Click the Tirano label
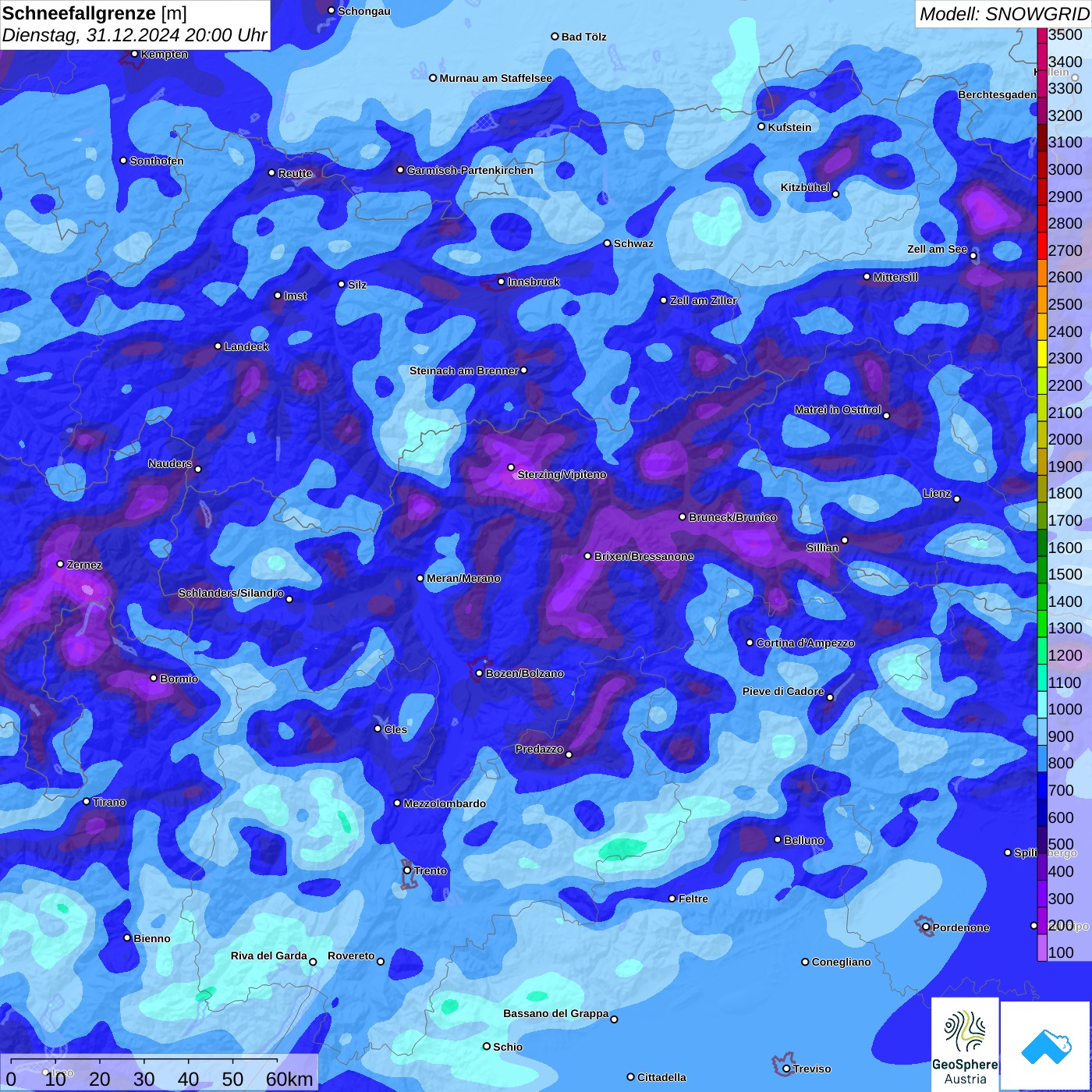1092x1092 pixels. [x=109, y=802]
